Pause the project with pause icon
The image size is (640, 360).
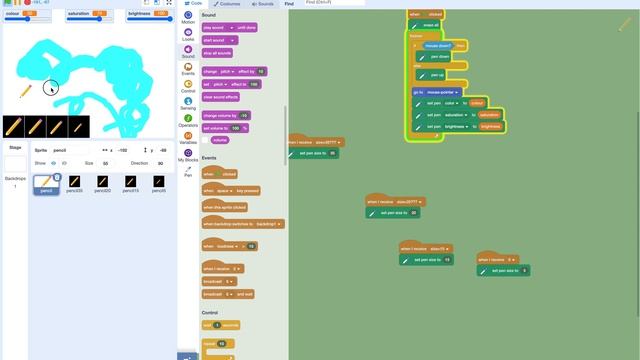(18, 2)
